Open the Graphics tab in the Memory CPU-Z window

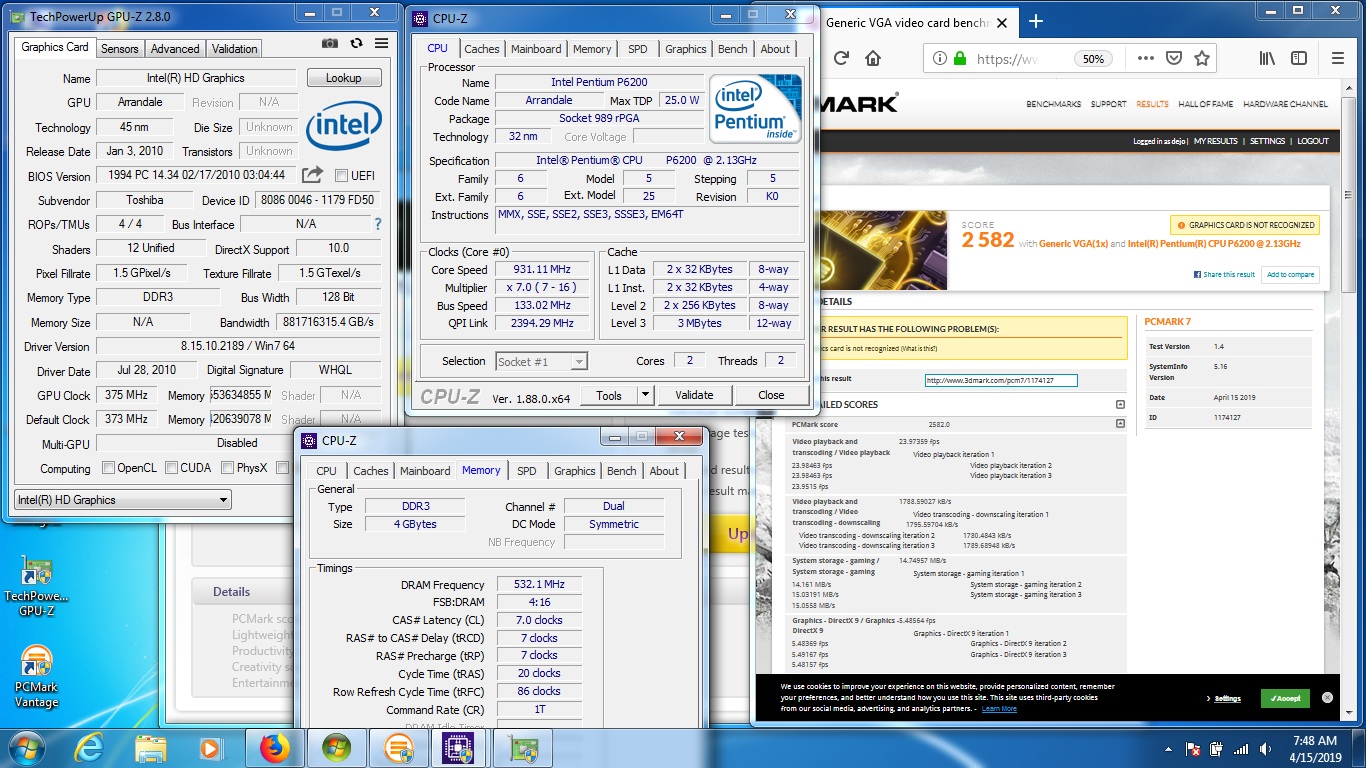(x=575, y=470)
